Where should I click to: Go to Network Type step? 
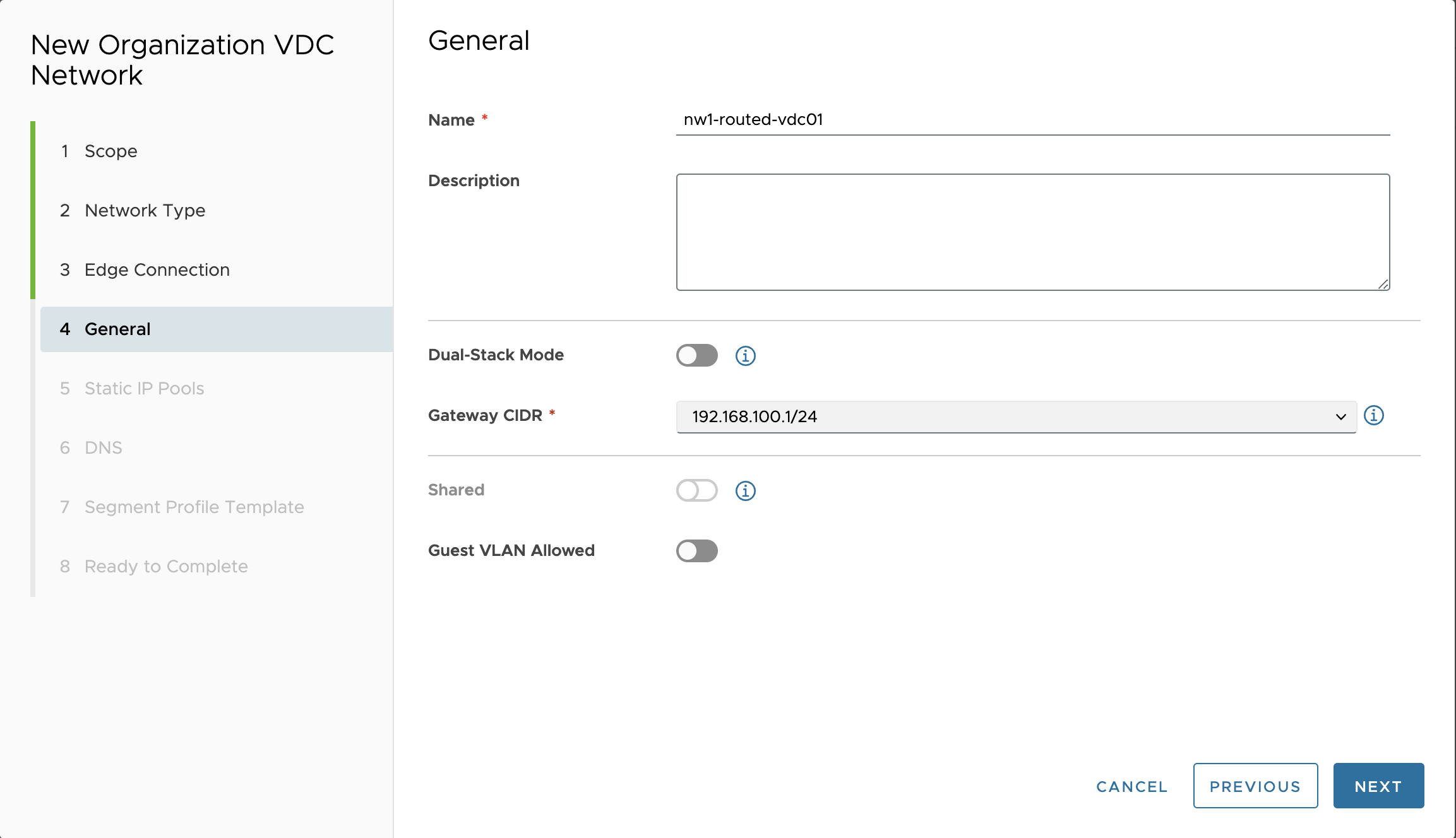click(x=145, y=211)
